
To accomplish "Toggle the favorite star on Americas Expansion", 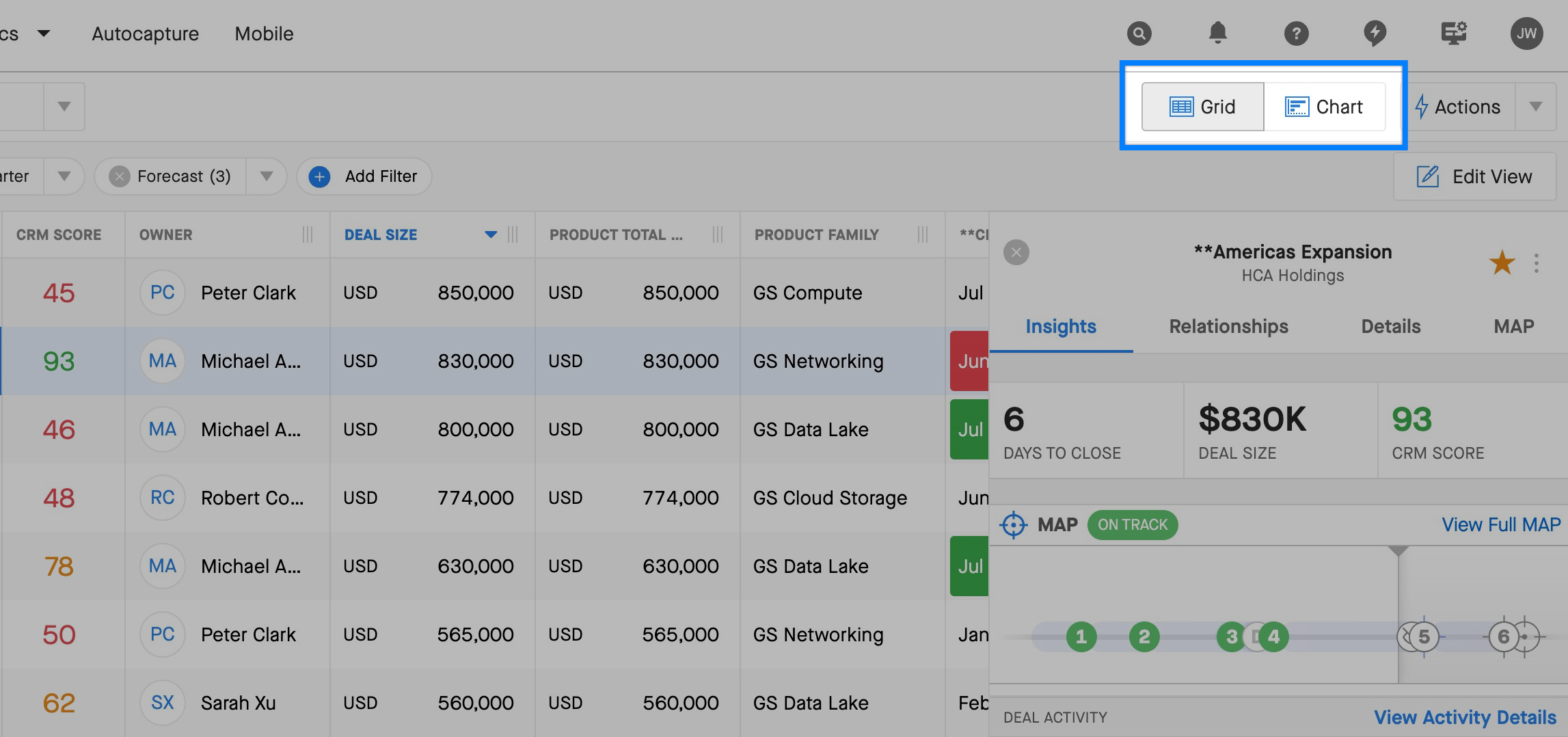I will pos(1502,263).
